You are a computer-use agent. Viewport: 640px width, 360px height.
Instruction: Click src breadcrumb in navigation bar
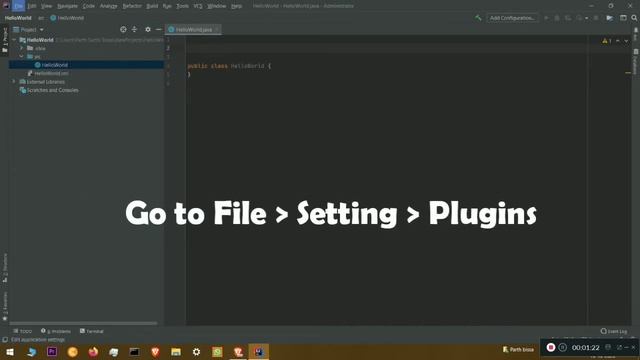(x=41, y=18)
